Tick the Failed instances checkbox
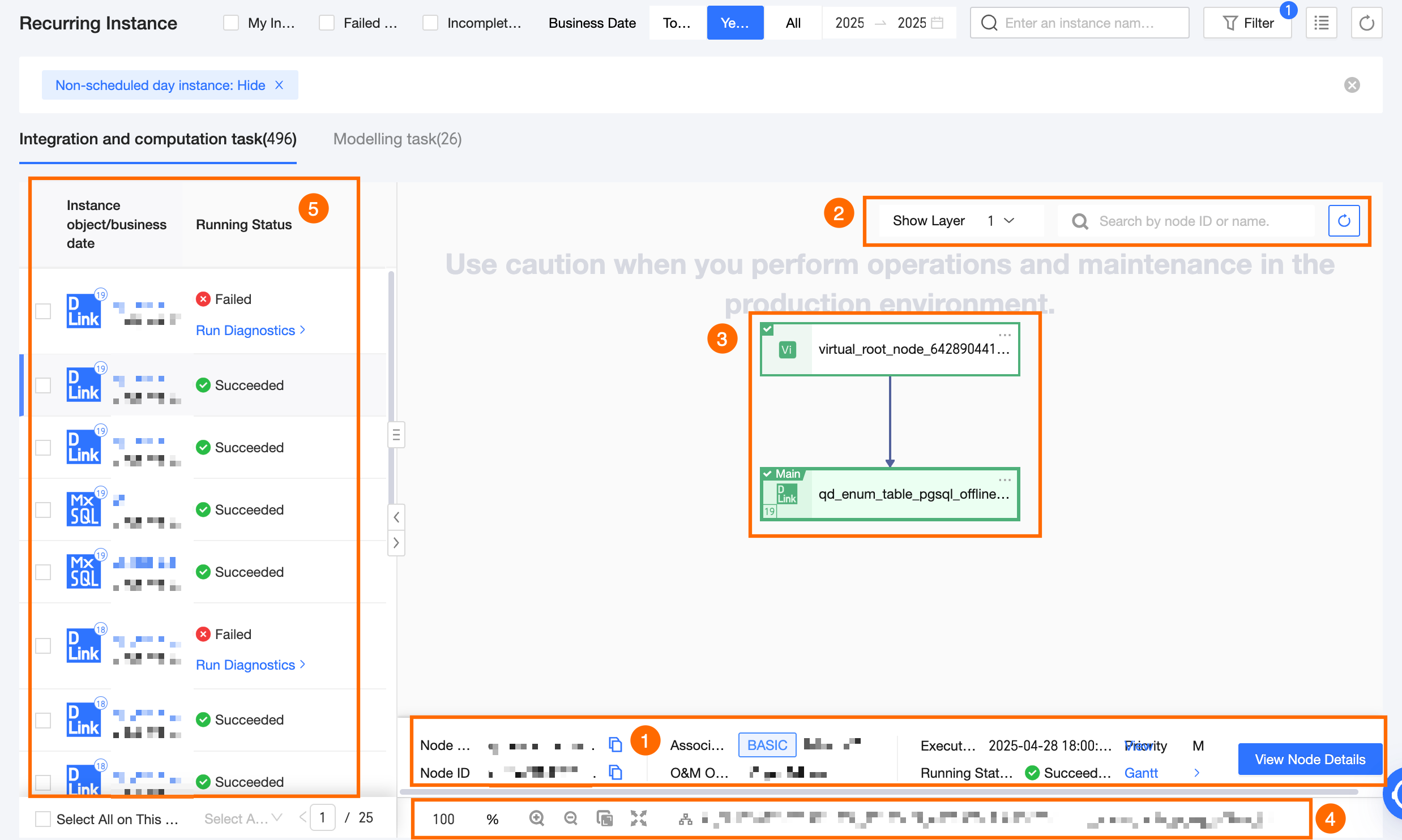The height and width of the screenshot is (840, 1402). click(x=327, y=23)
